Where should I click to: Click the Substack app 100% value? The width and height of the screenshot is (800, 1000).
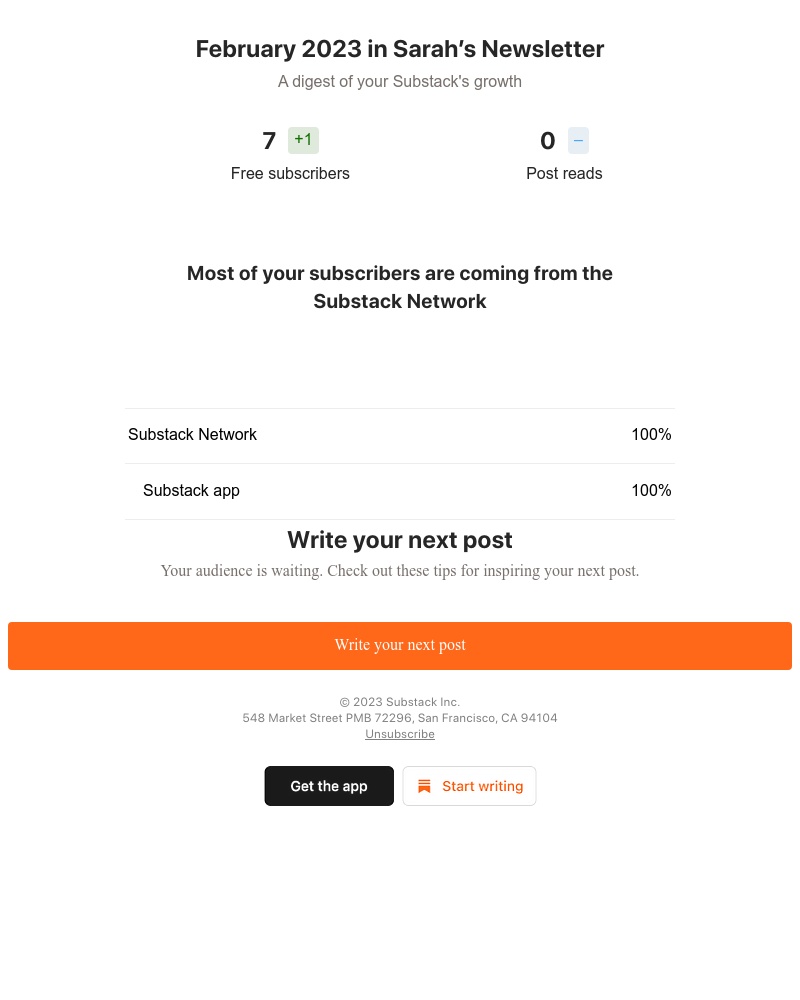pos(651,490)
